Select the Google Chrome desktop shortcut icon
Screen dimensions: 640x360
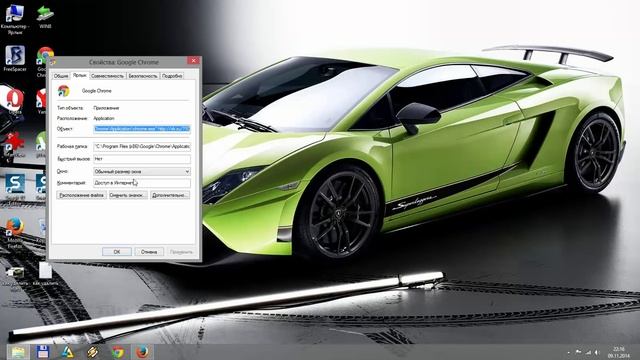[44, 55]
